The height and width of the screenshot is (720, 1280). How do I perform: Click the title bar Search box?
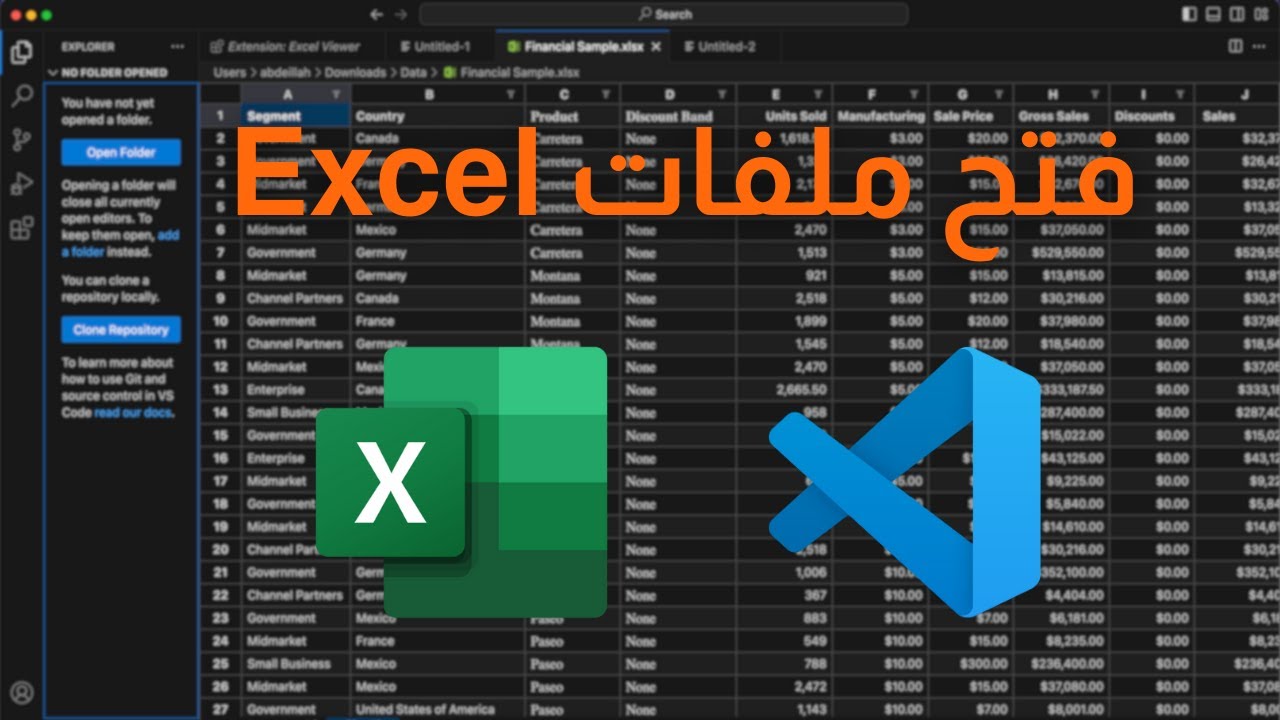pyautogui.click(x=664, y=14)
